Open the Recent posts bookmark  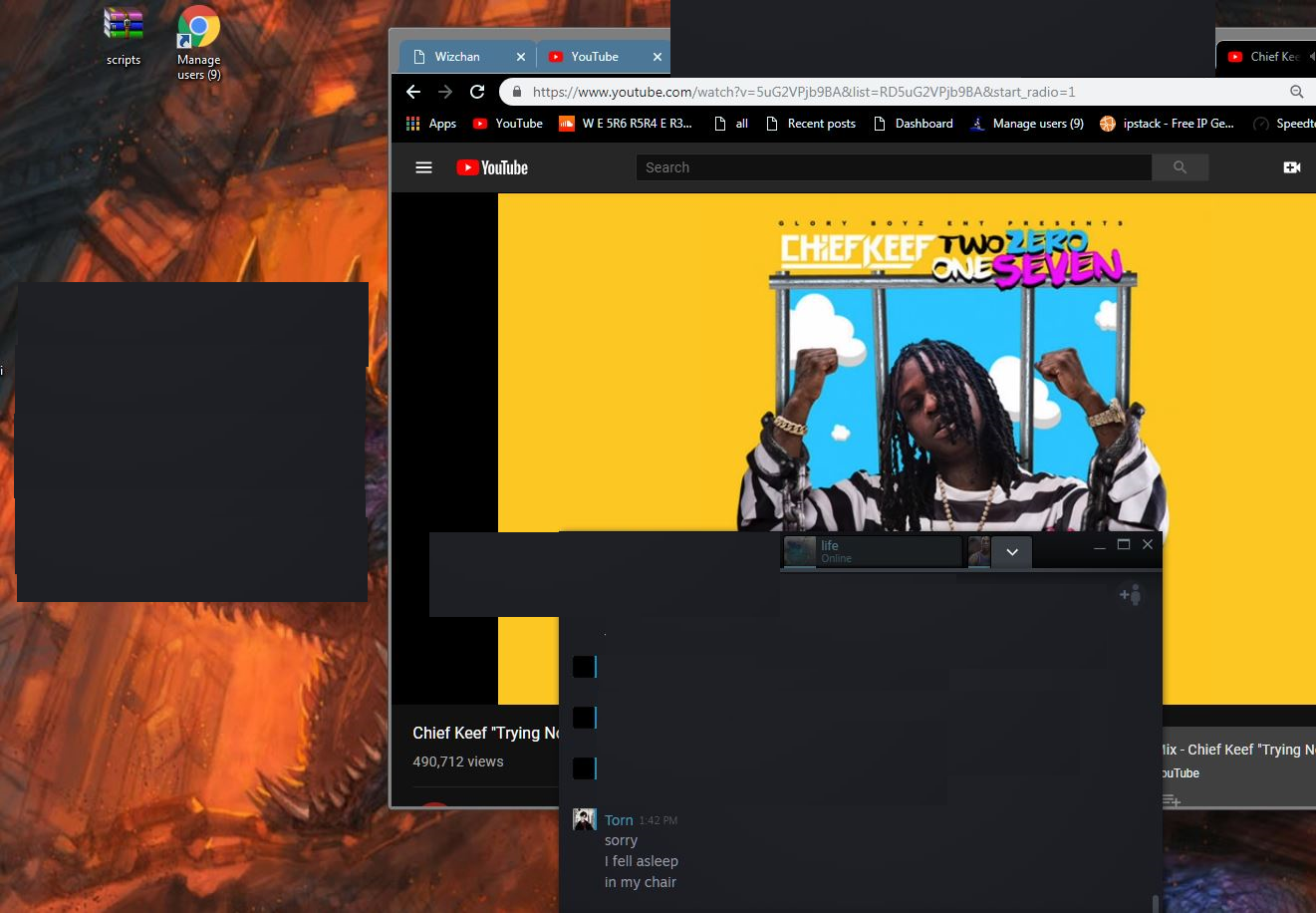point(811,124)
